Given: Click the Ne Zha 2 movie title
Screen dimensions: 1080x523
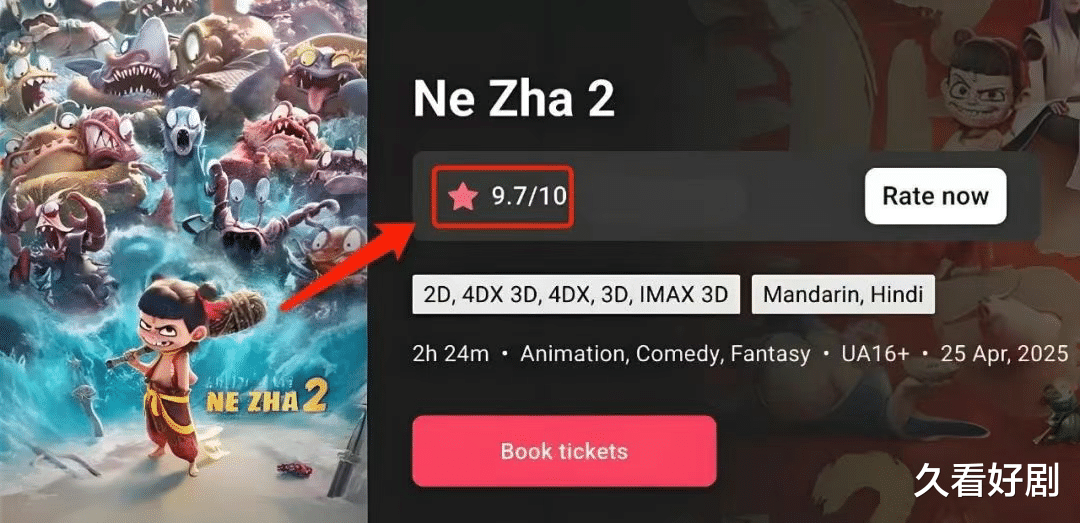Looking at the screenshot, I should coord(513,99).
